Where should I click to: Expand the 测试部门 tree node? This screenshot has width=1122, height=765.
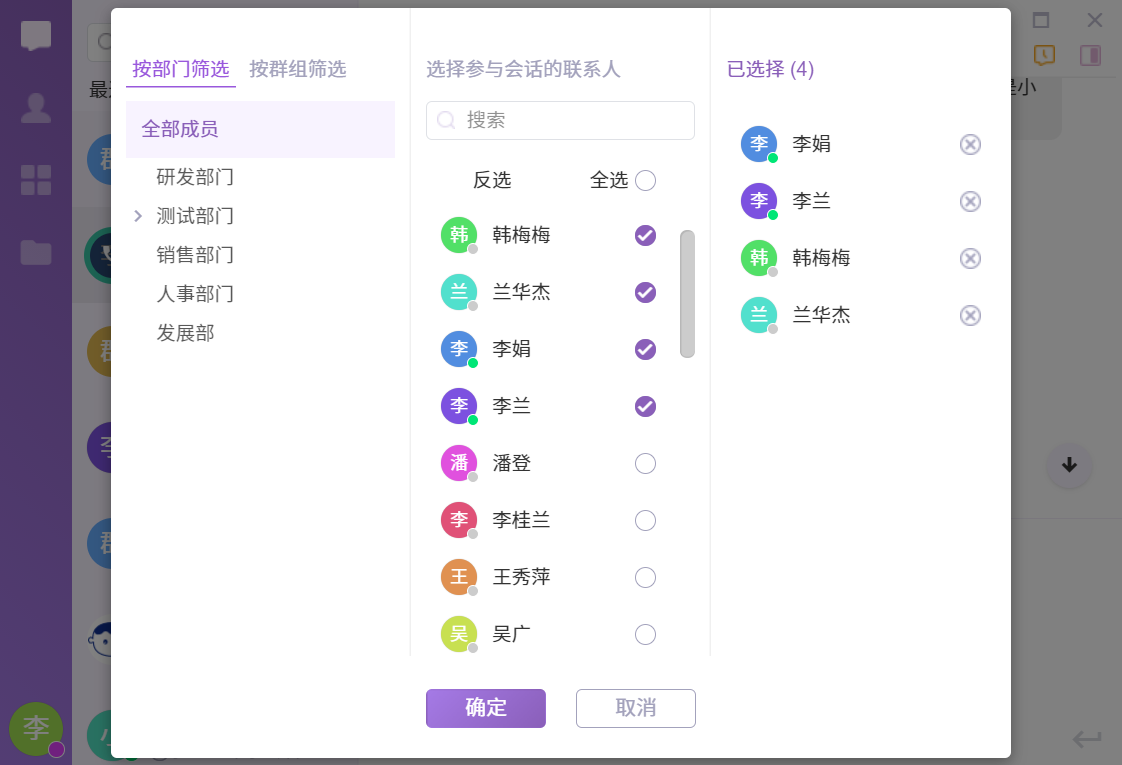[x=138, y=216]
